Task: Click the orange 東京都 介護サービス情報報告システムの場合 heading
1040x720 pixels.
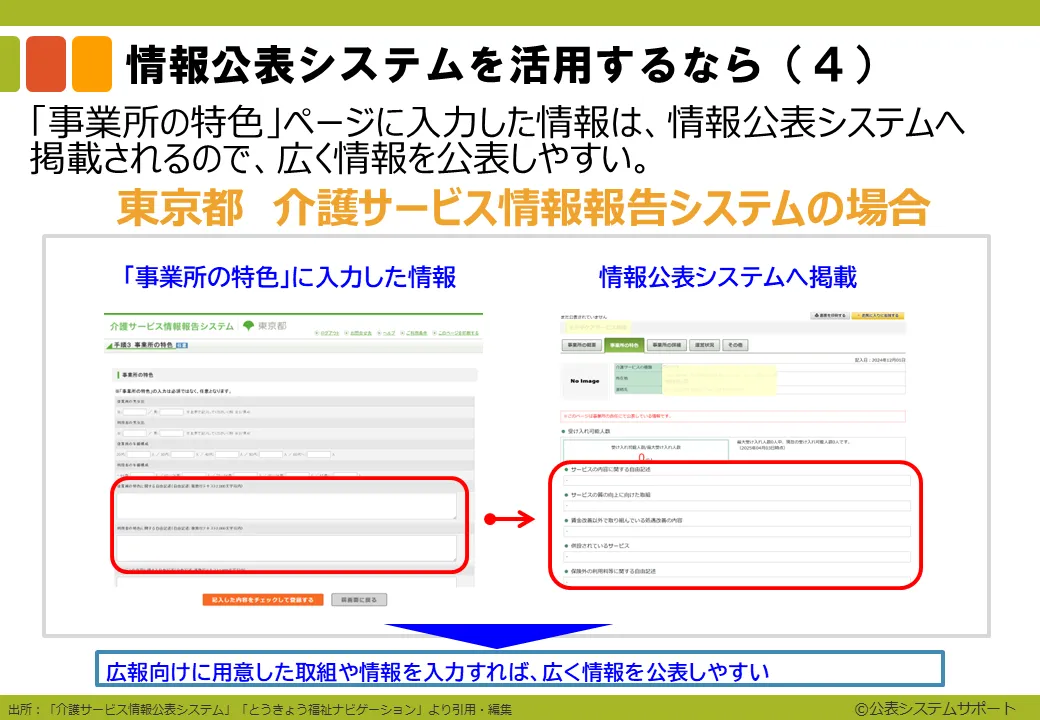Action: tap(523, 208)
